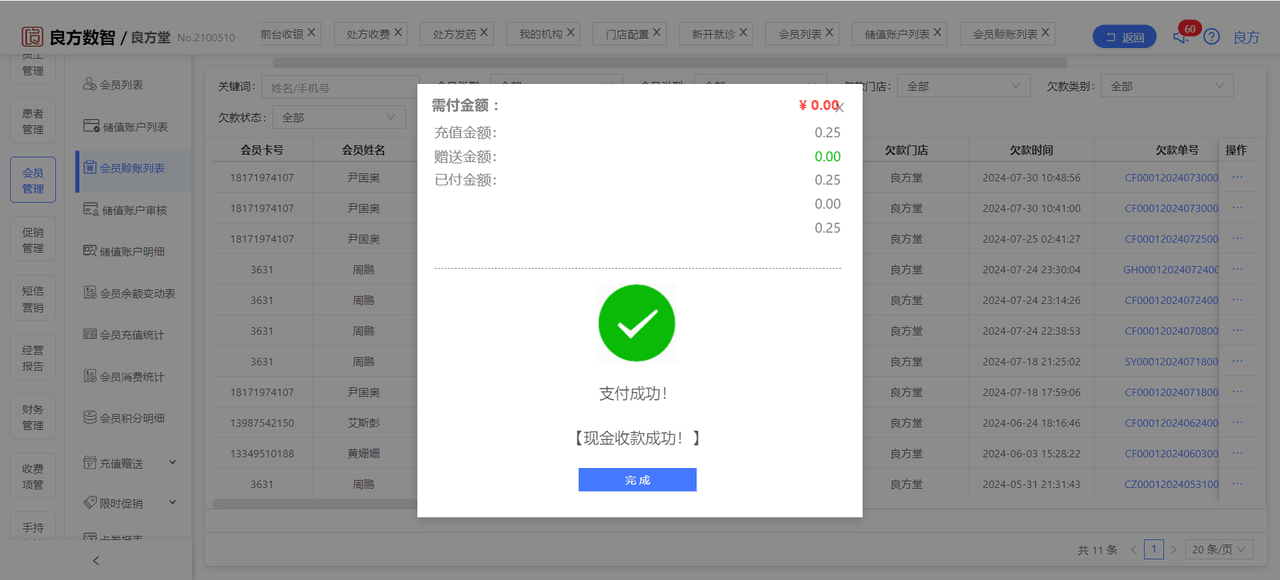1280x580 pixels.
Task: Open actions menu for row 2024-07-24 23:30:04
Action: point(1237,269)
